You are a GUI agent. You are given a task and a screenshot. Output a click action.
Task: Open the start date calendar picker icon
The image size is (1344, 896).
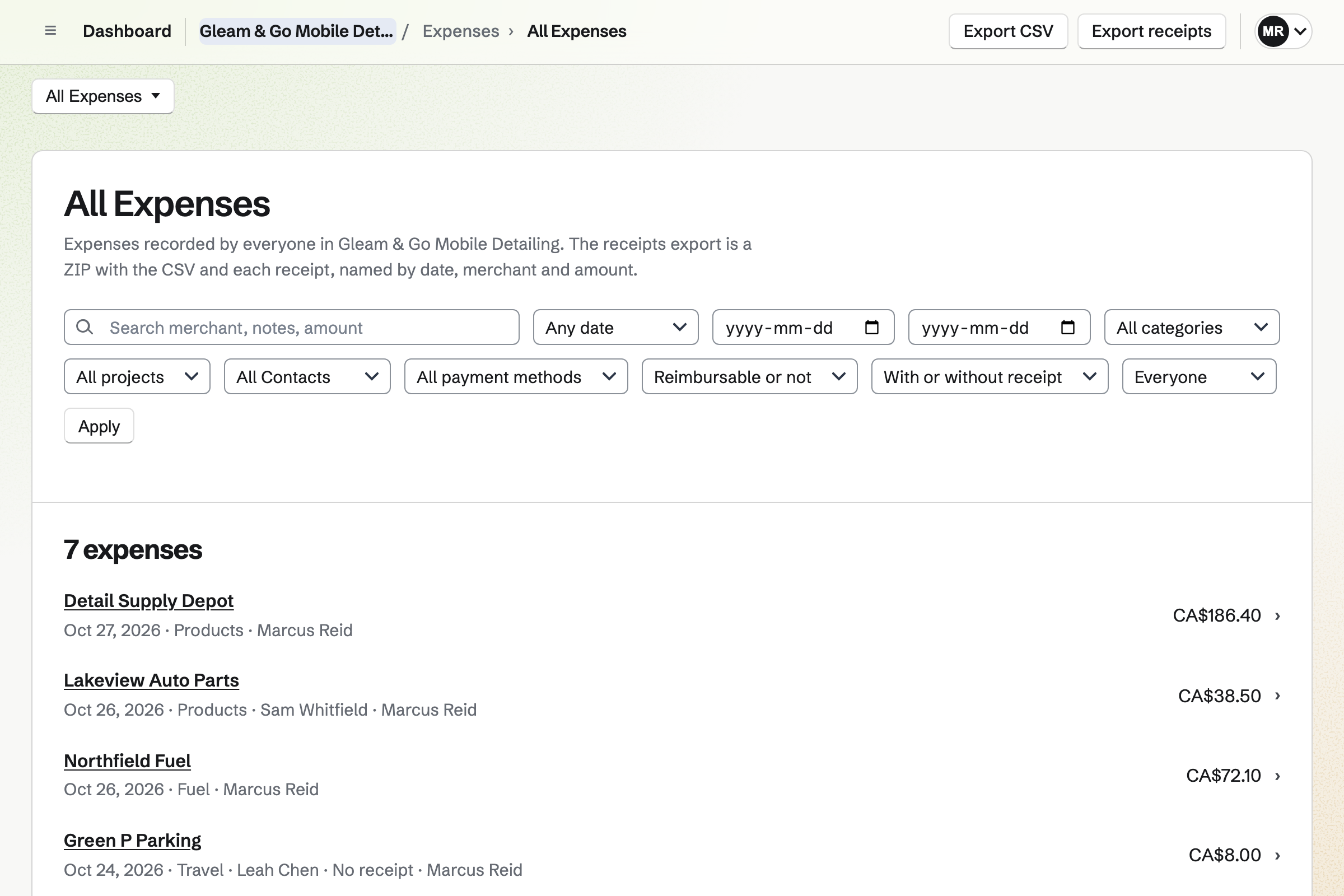click(x=871, y=327)
